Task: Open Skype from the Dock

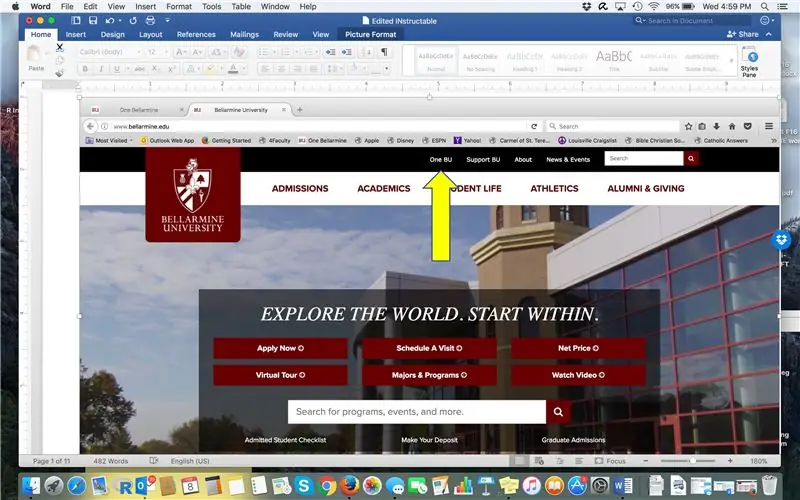Action: (x=304, y=485)
